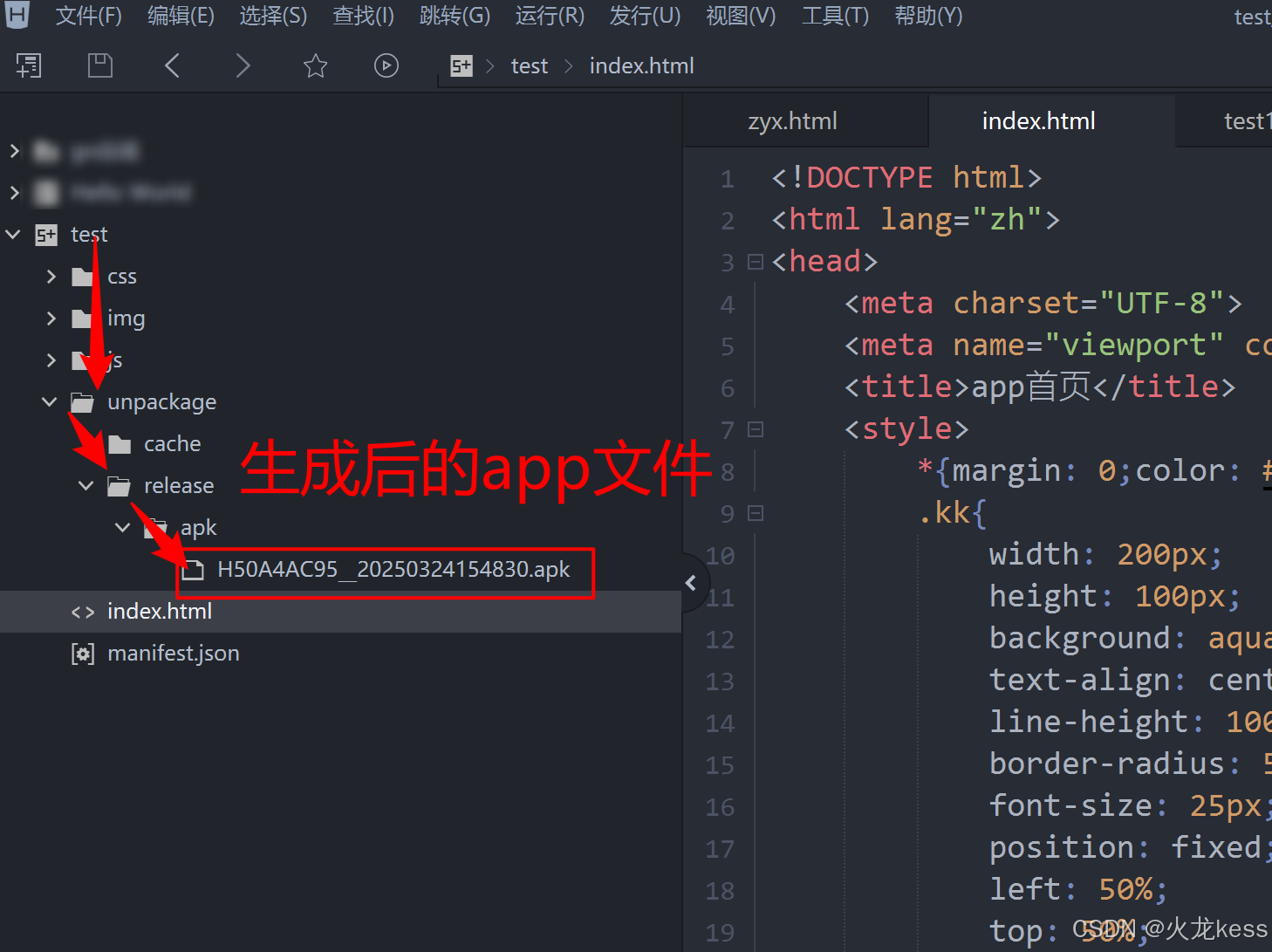Go back with the left arrow icon
This screenshot has width=1272, height=952.
click(x=172, y=65)
